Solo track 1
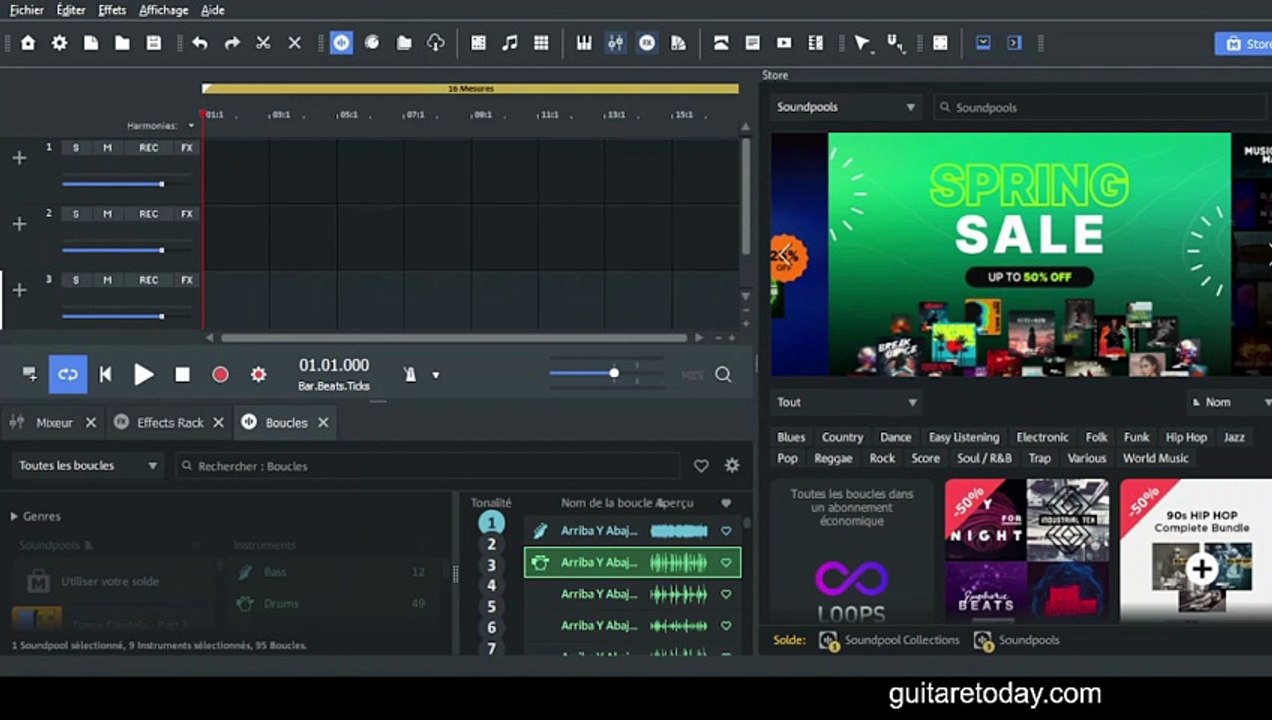Image resolution: width=1272 pixels, height=720 pixels. pos(76,148)
